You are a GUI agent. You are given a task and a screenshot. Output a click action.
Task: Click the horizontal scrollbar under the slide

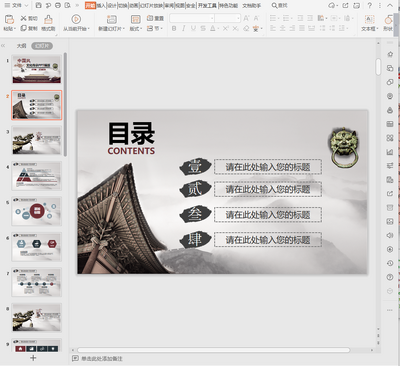pos(214,350)
